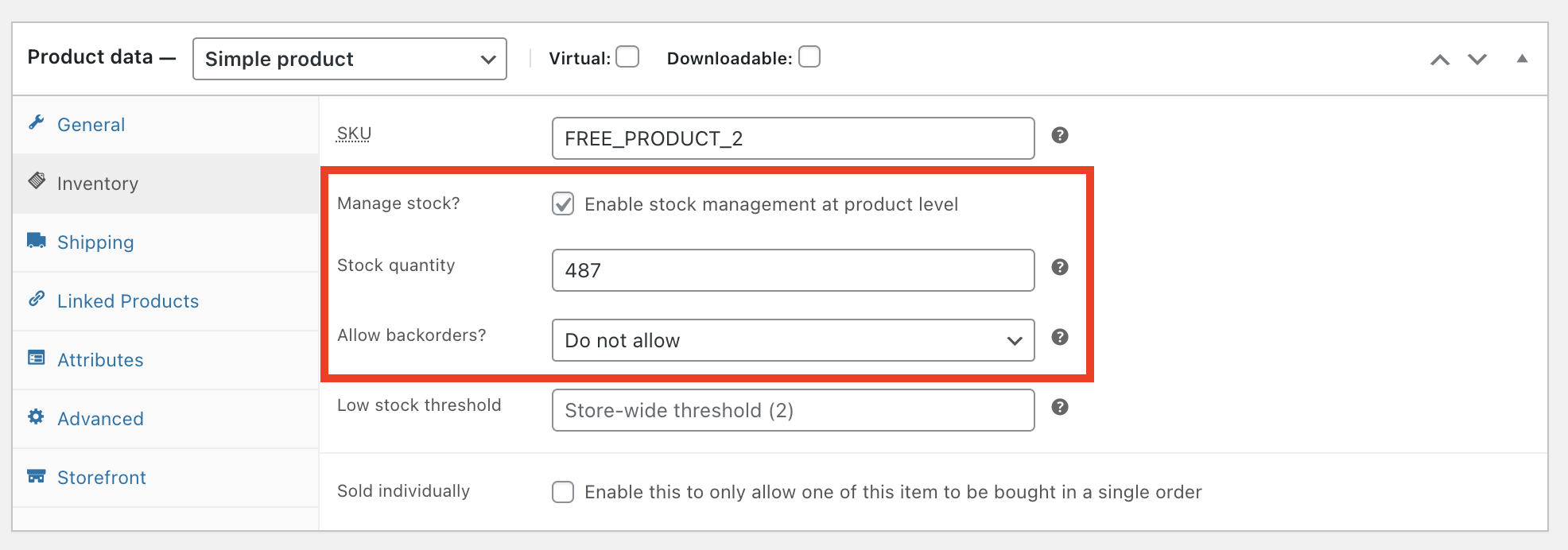Enable the Sold individually checkbox

click(x=563, y=492)
